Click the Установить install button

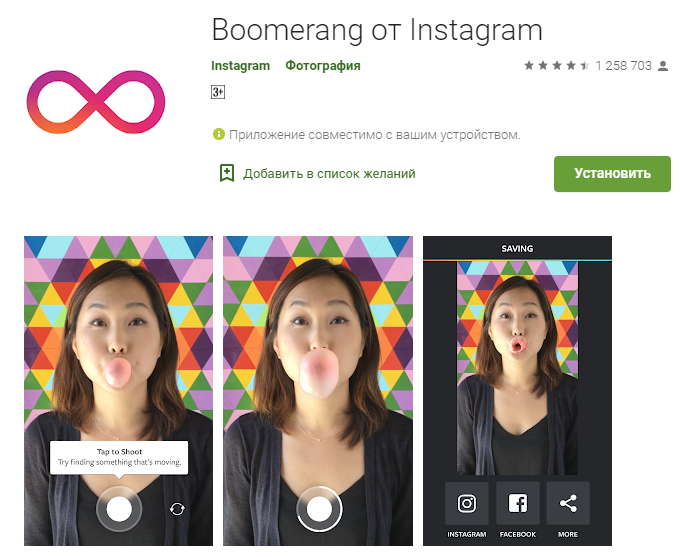click(x=612, y=173)
